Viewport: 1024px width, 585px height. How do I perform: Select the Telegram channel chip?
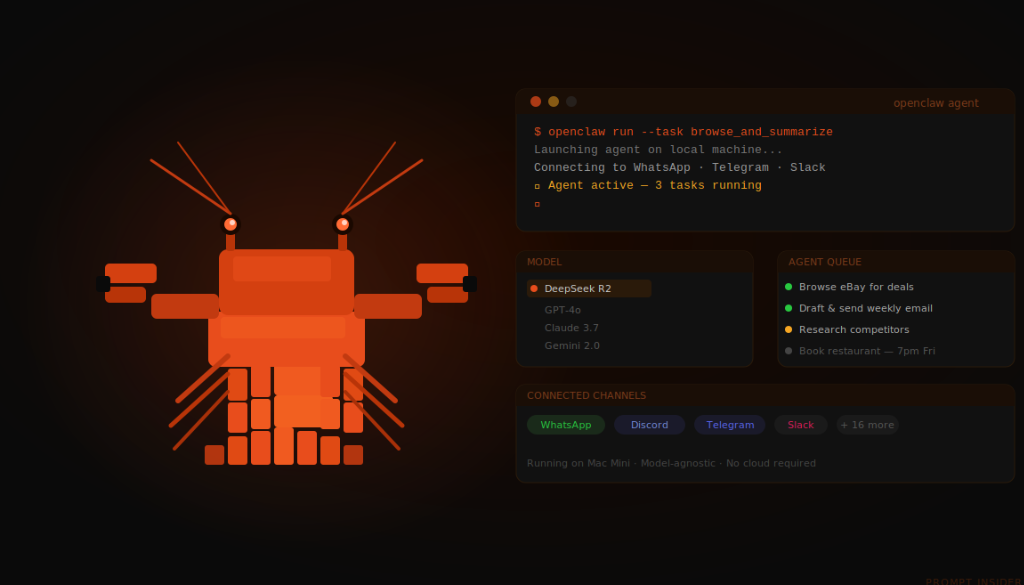pyautogui.click(x=729, y=425)
